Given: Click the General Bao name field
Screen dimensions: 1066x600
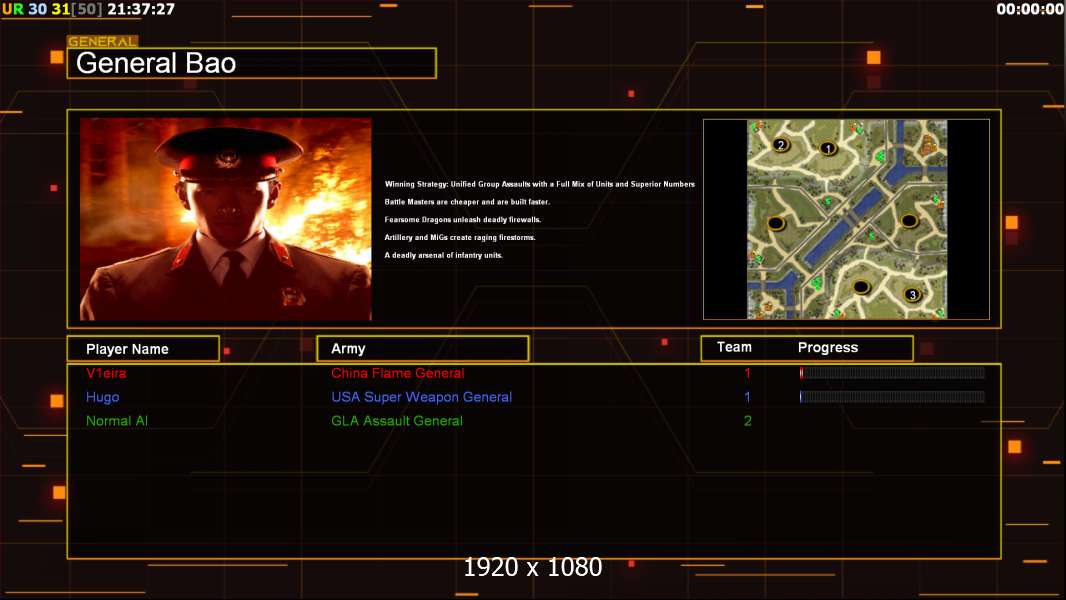Looking at the screenshot, I should click(252, 63).
